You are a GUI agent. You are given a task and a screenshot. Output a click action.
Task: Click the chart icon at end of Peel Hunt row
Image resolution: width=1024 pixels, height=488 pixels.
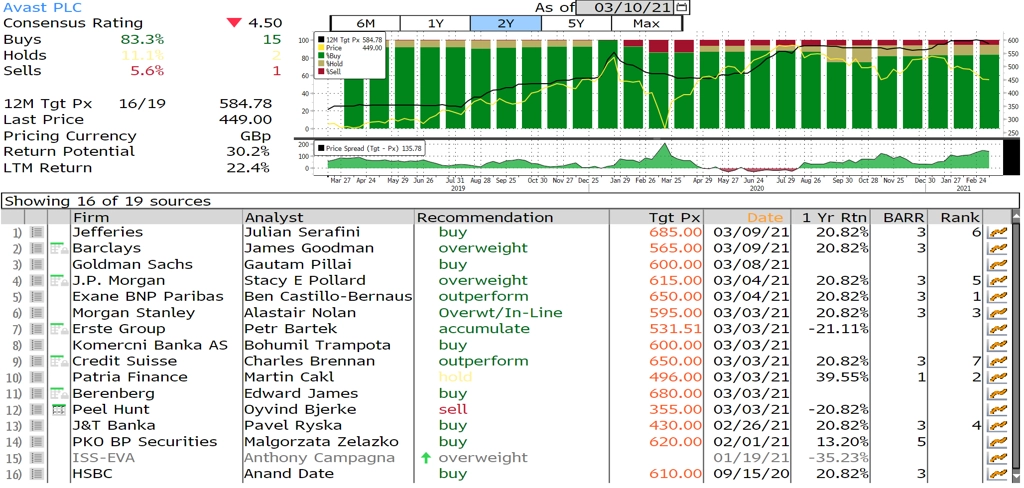pyautogui.click(x=997, y=410)
